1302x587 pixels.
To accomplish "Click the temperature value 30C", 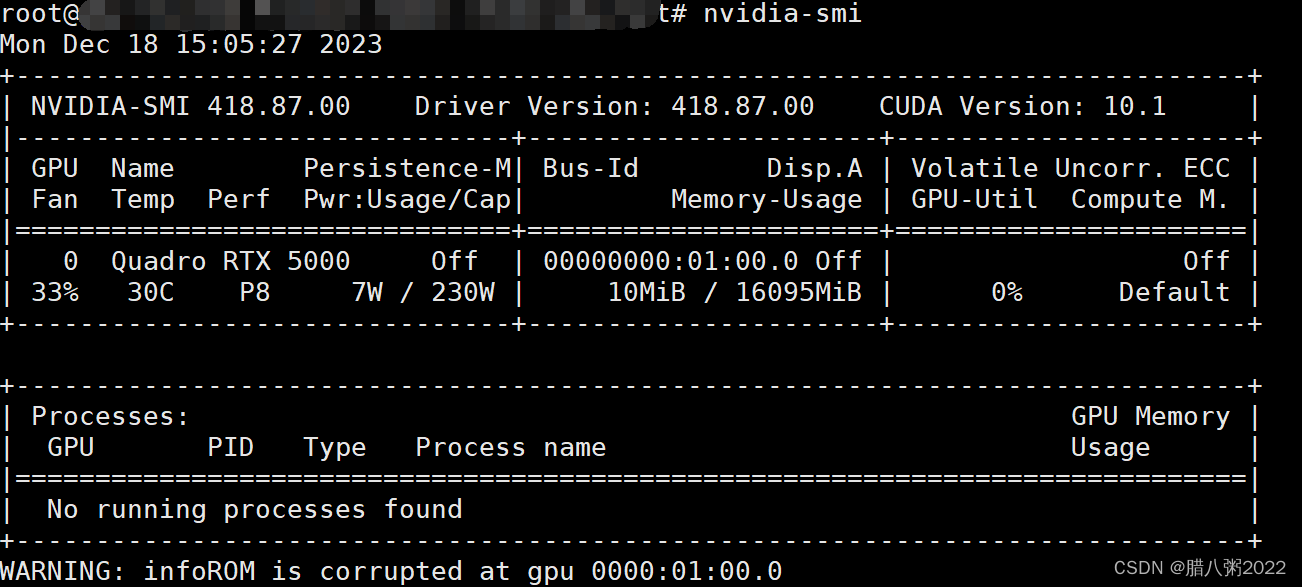I will click(x=151, y=292).
